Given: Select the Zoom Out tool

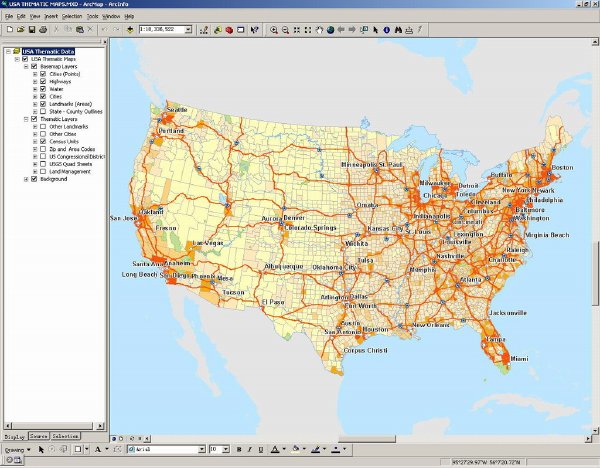Looking at the screenshot, I should 285,30.
